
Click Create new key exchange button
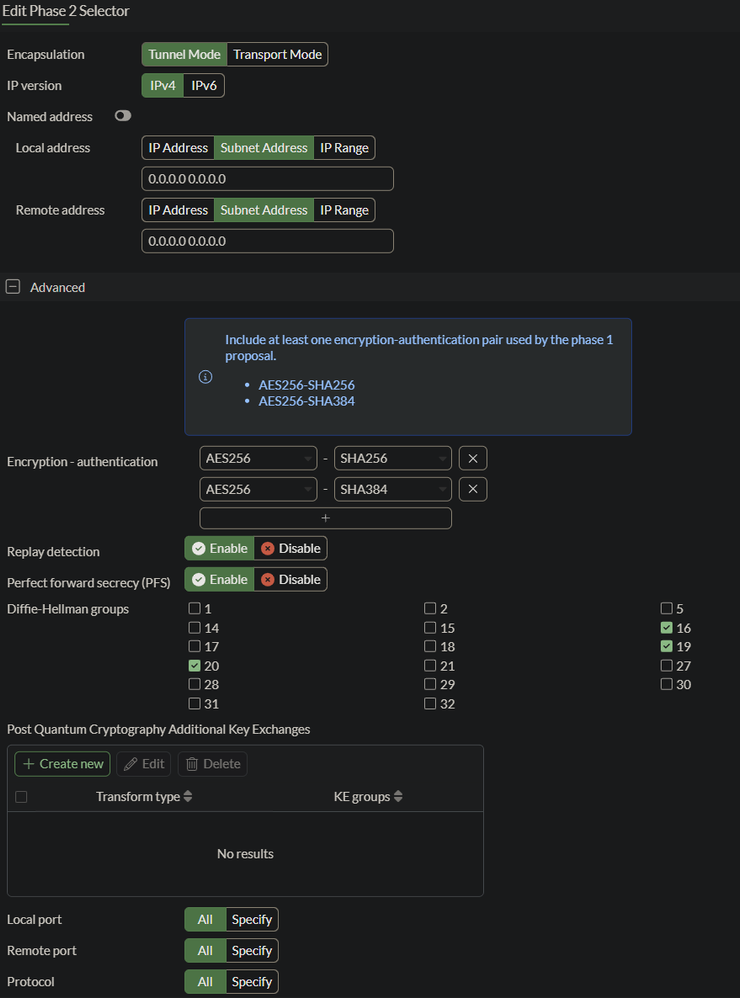(62, 764)
